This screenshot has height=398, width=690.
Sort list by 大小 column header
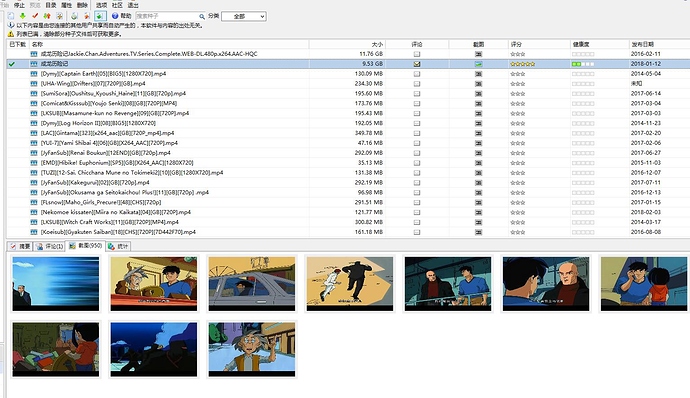tap(377, 44)
